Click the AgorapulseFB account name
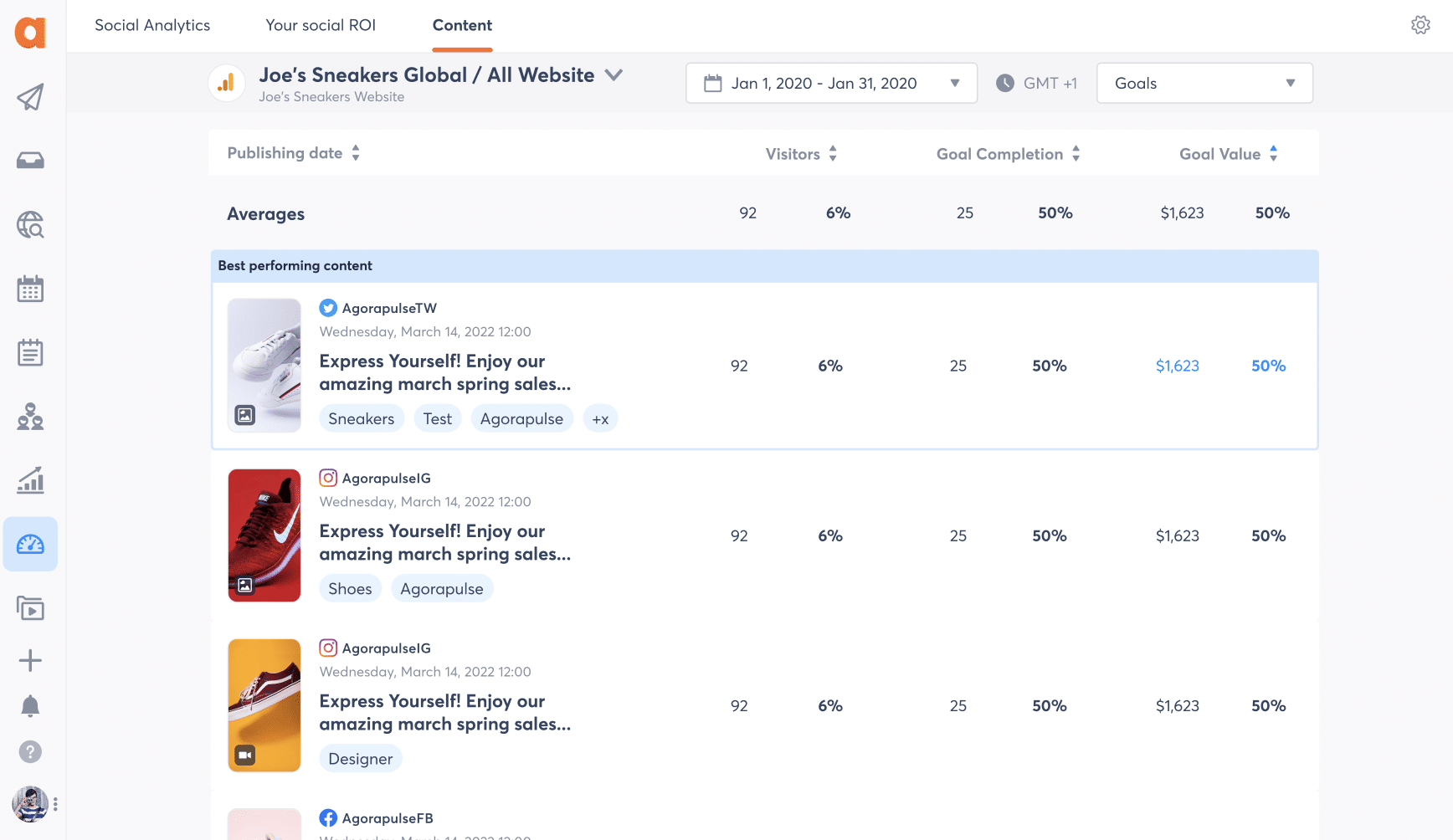Screen dimensions: 1453x840 (x=388, y=818)
